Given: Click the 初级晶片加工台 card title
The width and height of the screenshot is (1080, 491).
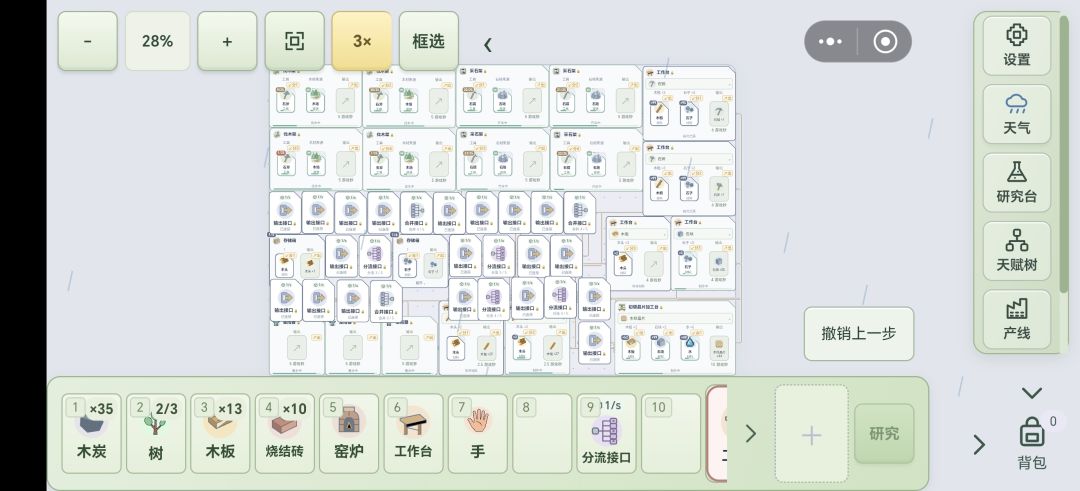Looking at the screenshot, I should pyautogui.click(x=643, y=306).
